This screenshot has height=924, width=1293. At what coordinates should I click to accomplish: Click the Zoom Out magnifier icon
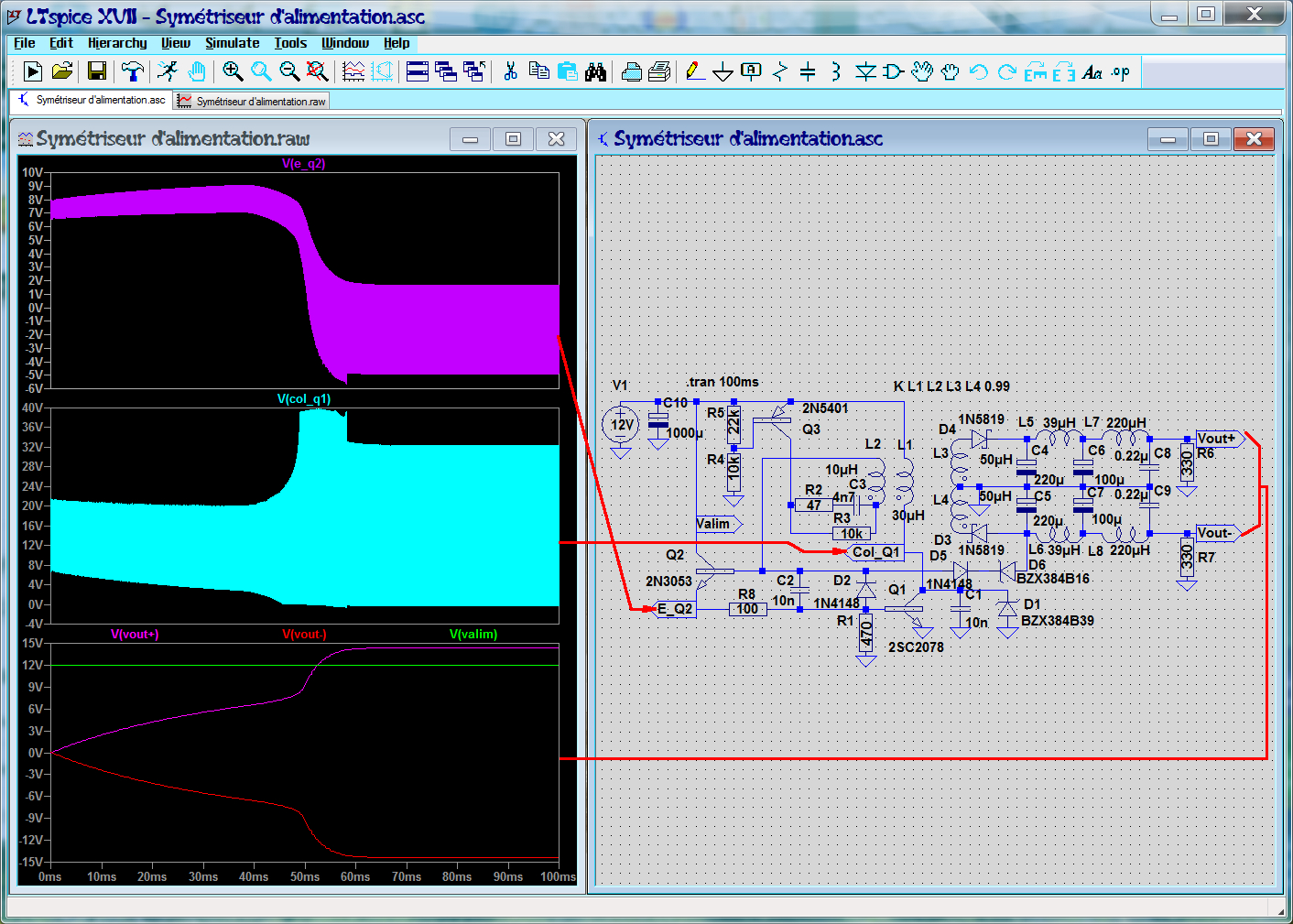coord(289,71)
